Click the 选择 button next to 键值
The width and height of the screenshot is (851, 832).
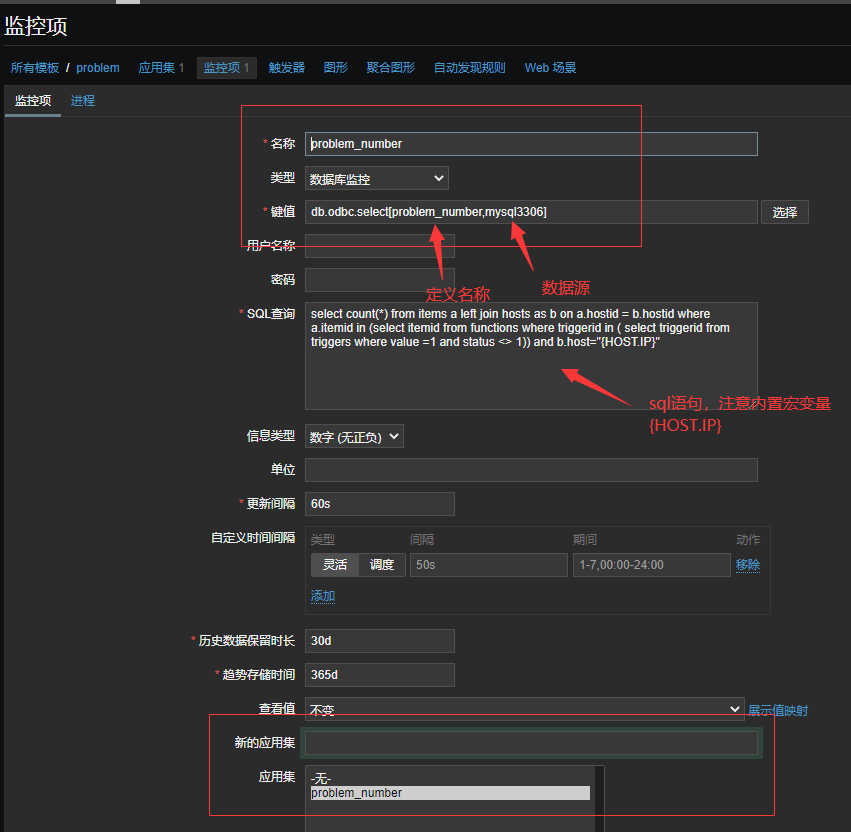tap(785, 212)
